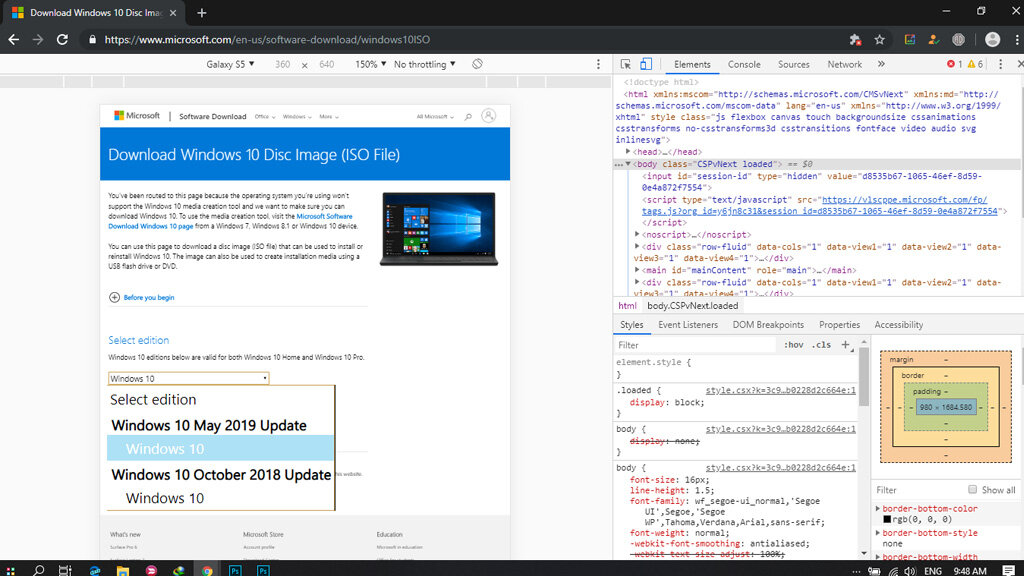Collapse the body element node

628,164
